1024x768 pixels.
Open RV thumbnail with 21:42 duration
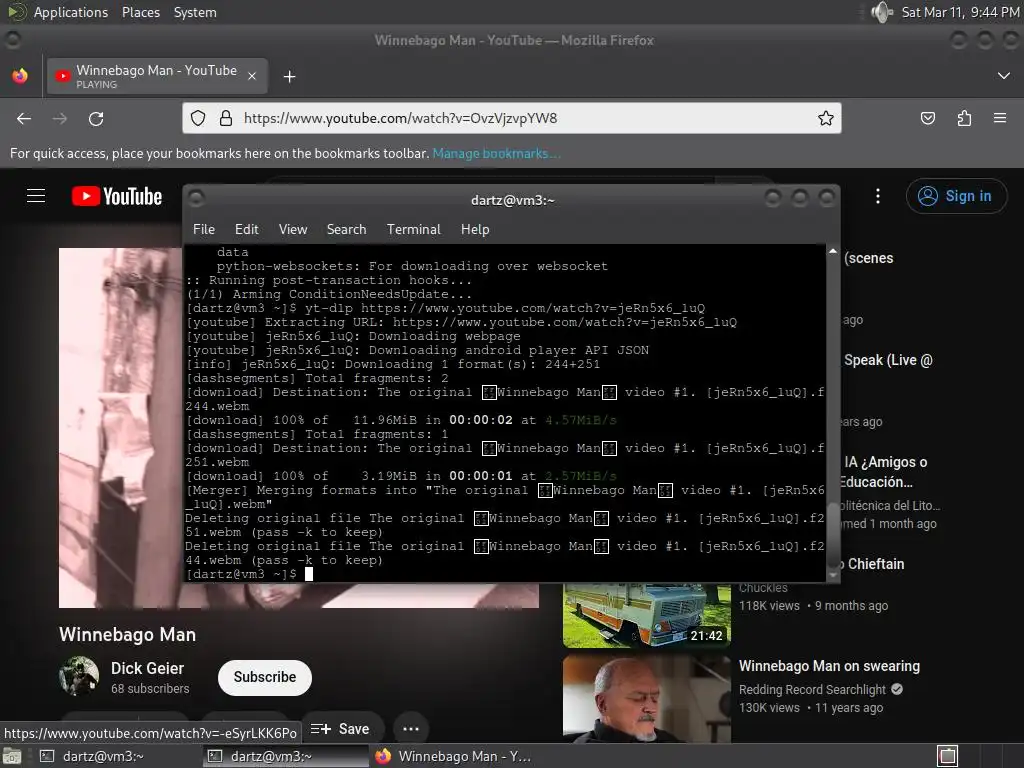646,616
